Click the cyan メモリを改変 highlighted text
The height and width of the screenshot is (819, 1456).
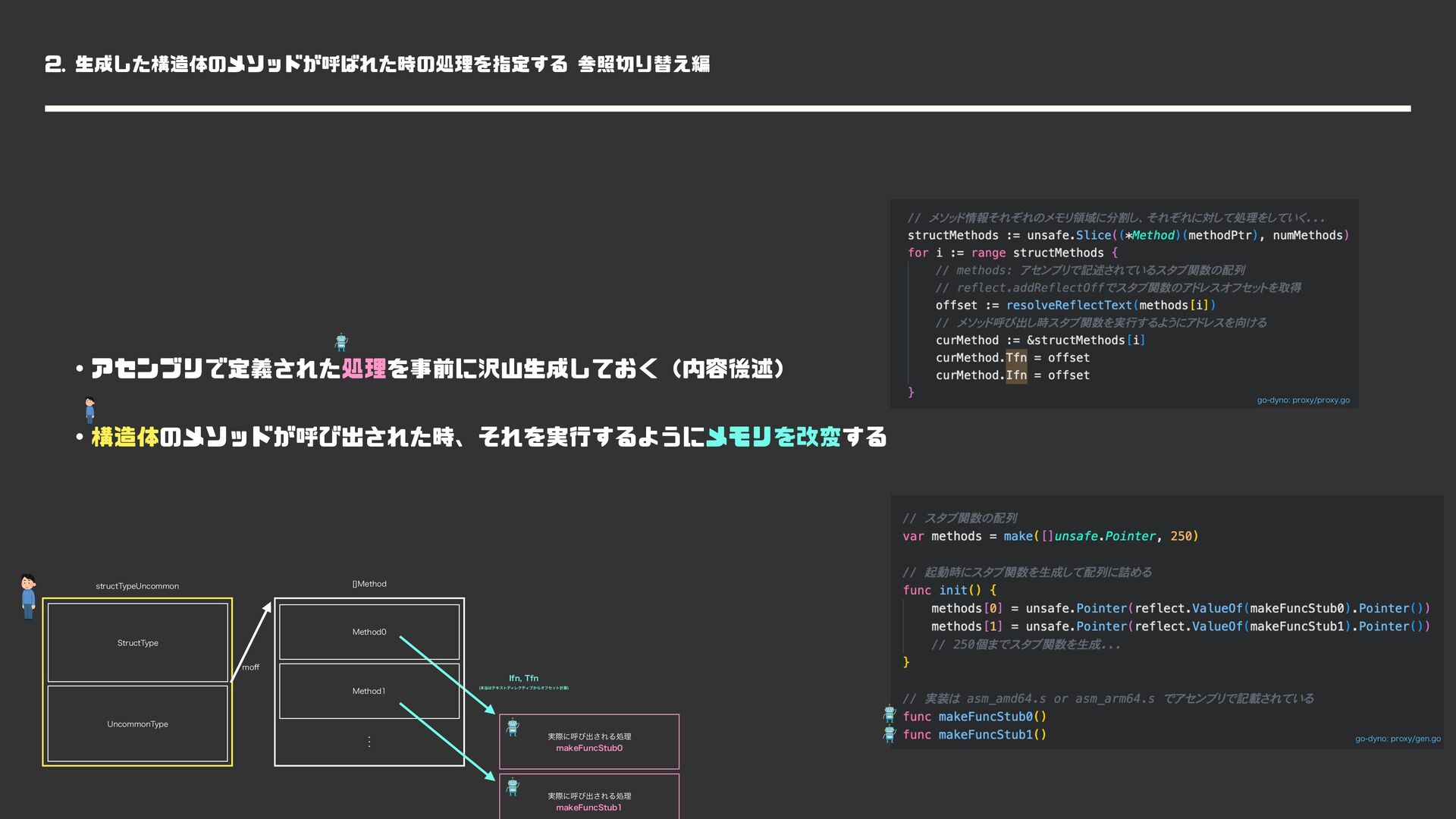pyautogui.click(x=773, y=438)
